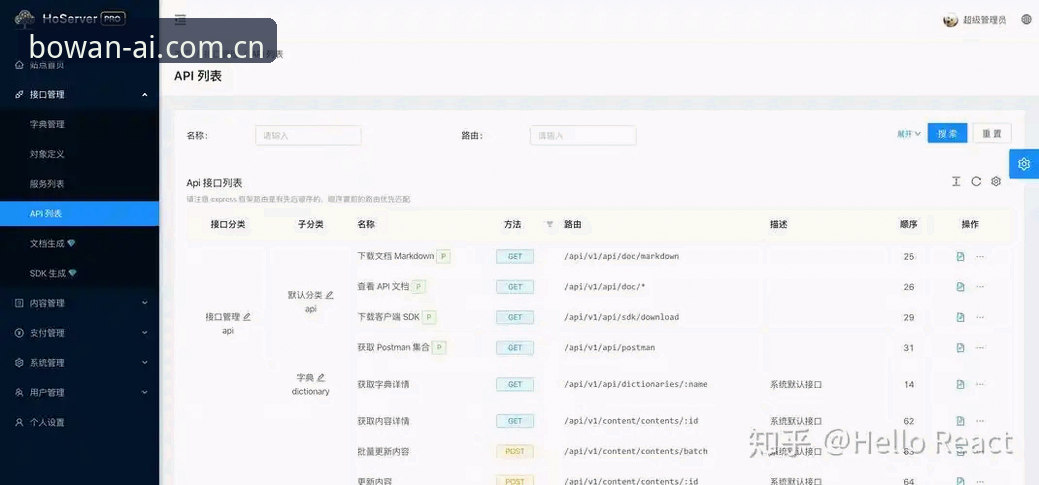Viewport: 1039px width, 485px height.
Task: Open document icon for 下载文档 Markdown row
Action: pyautogui.click(x=960, y=256)
